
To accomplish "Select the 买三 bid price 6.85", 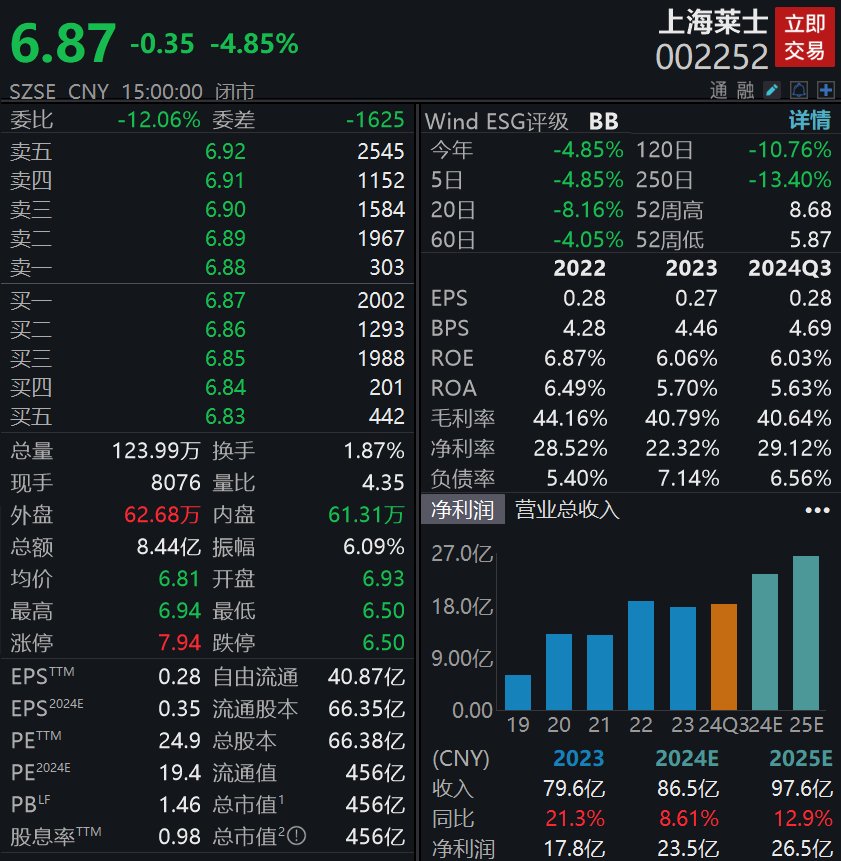I will click(225, 359).
